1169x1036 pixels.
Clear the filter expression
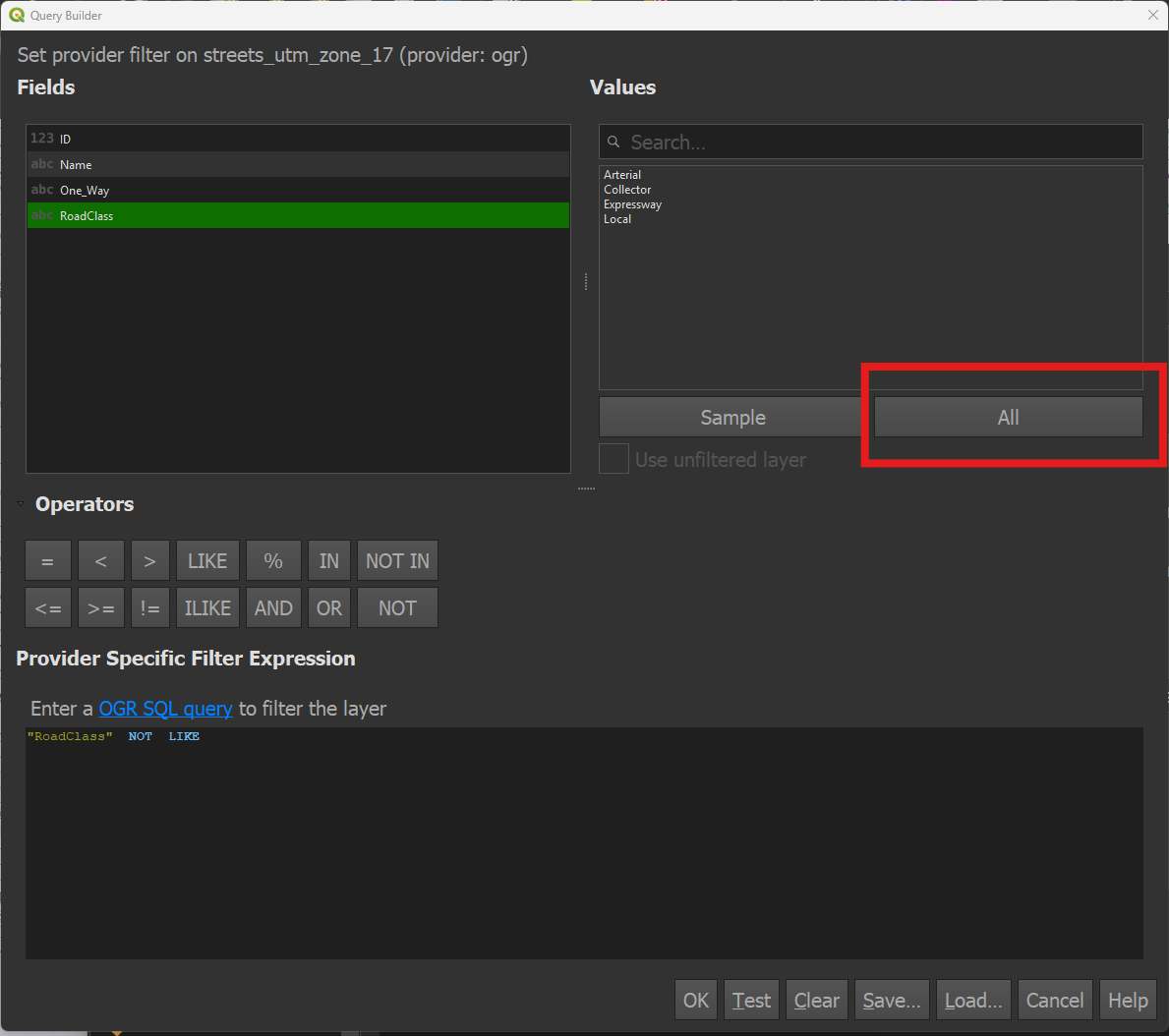[816, 1001]
